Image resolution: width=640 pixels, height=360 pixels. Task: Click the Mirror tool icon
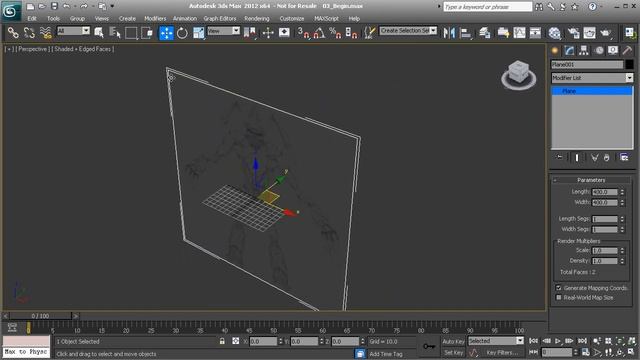coord(449,32)
